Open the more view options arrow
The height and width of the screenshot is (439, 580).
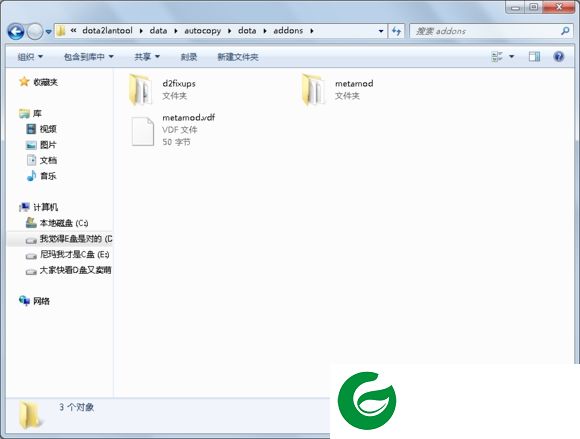pyautogui.click(x=512, y=57)
